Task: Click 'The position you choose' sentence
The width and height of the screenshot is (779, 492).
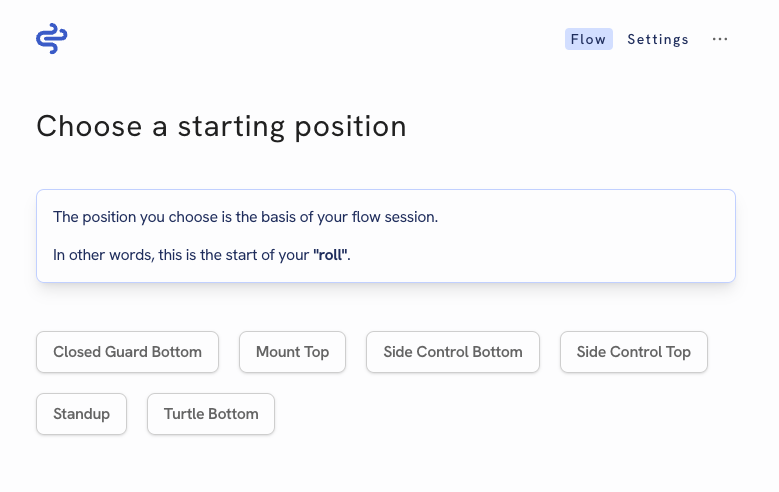Action: (245, 217)
